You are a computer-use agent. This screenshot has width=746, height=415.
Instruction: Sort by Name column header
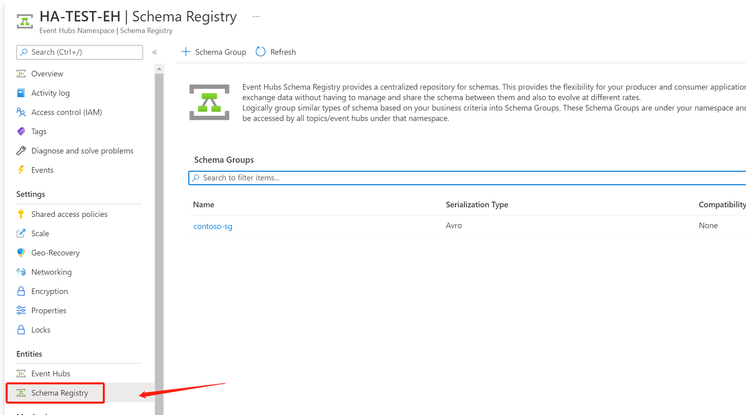[x=204, y=205]
